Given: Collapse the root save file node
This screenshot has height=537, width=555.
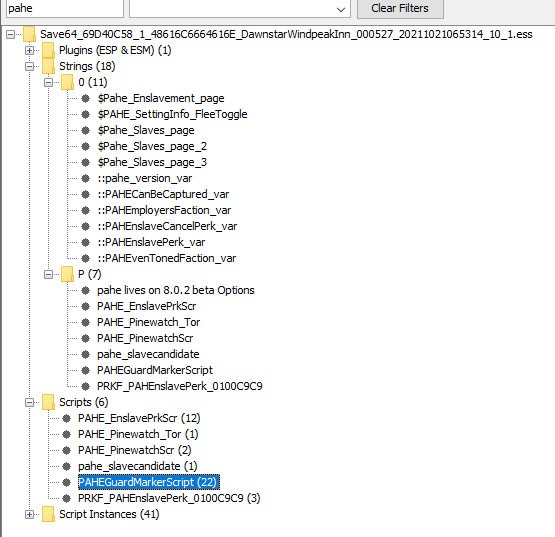Looking at the screenshot, I should tap(11, 34).
